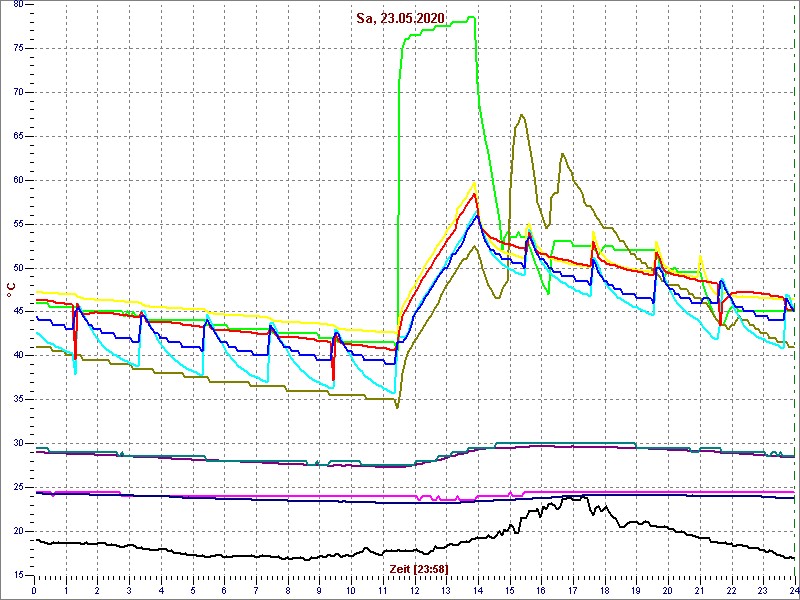
Task: Select the y-axis value 55
Action: pyautogui.click(x=17, y=224)
